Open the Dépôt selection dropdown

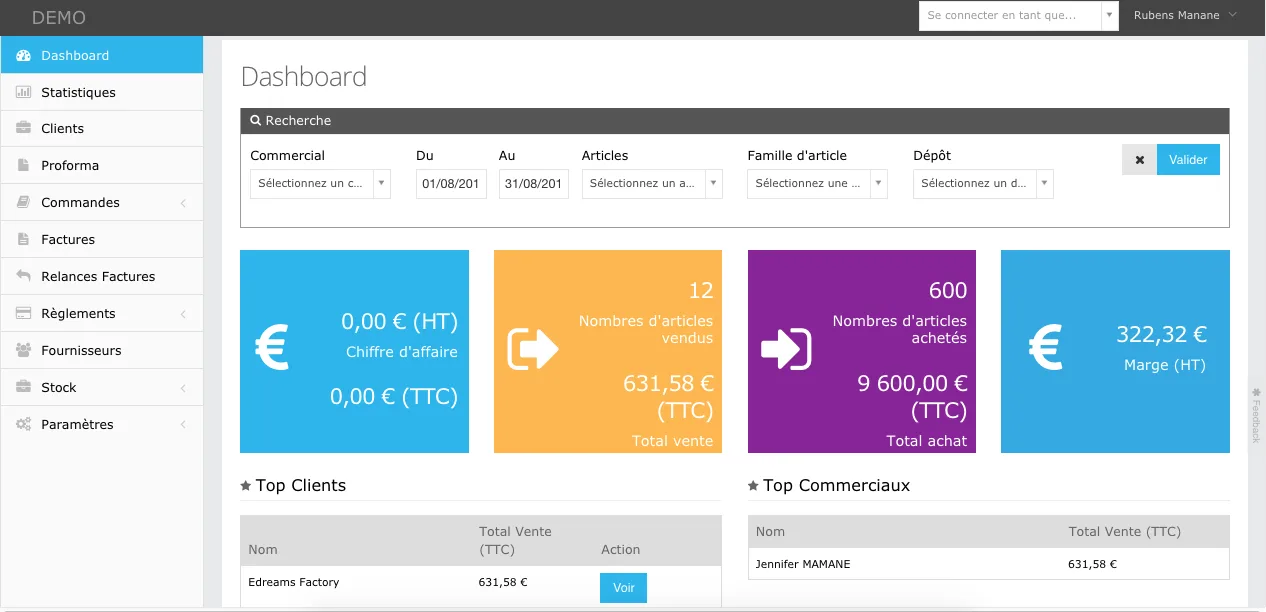coord(983,184)
